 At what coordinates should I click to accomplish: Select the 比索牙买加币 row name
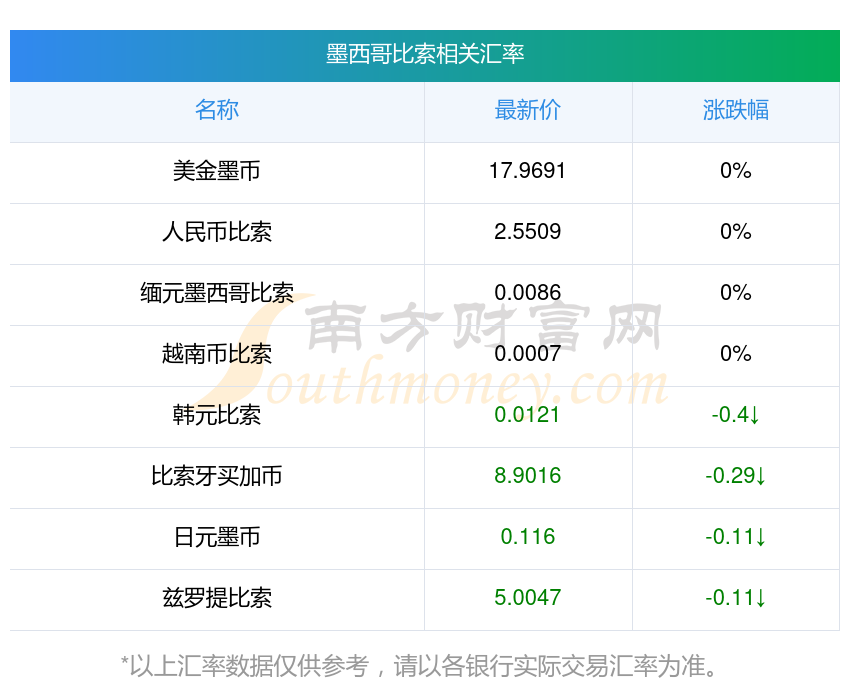217,476
